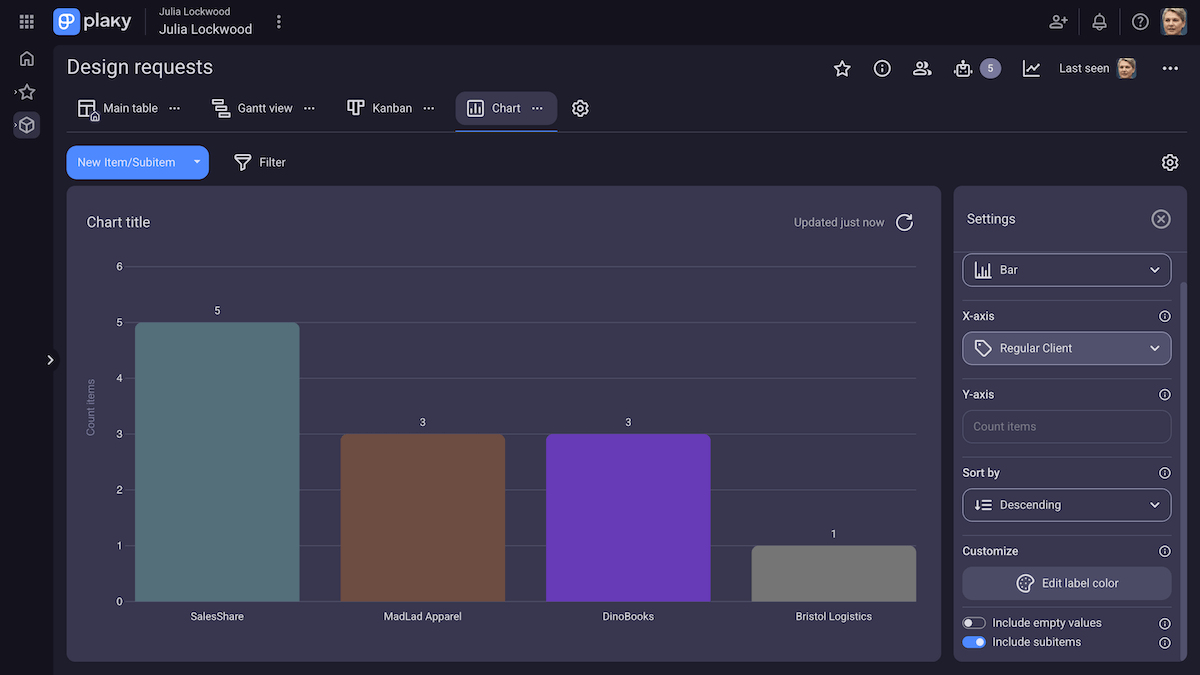
Task: Click the New Item/Subitem button
Action: point(127,161)
